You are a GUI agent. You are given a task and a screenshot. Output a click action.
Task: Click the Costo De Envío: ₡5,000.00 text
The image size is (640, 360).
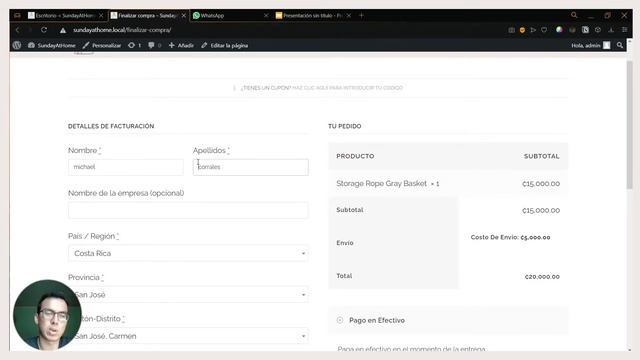[510, 237]
